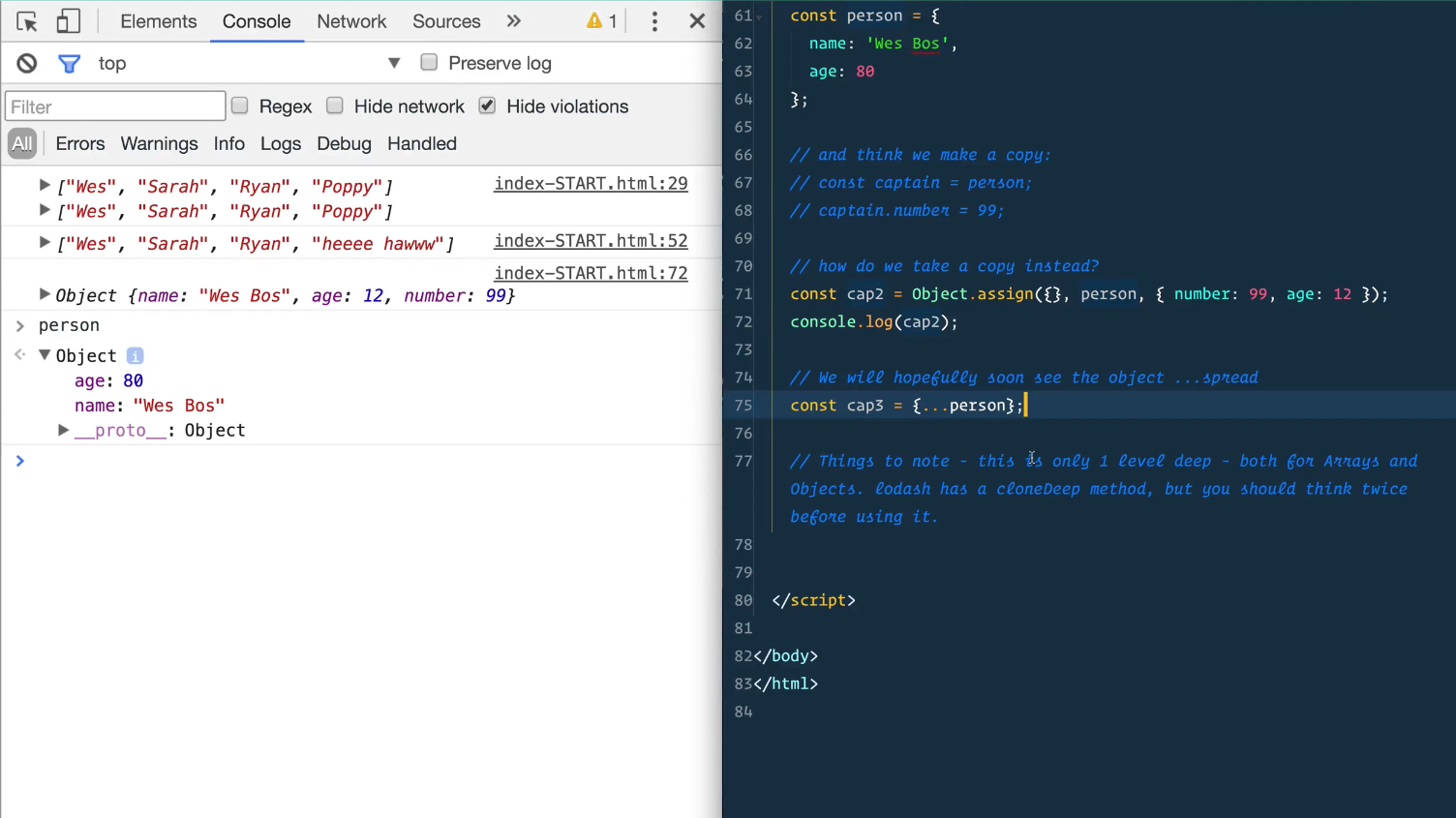Screen dimensions: 1456x818
Task: Filter console by Errors
Action: point(80,143)
